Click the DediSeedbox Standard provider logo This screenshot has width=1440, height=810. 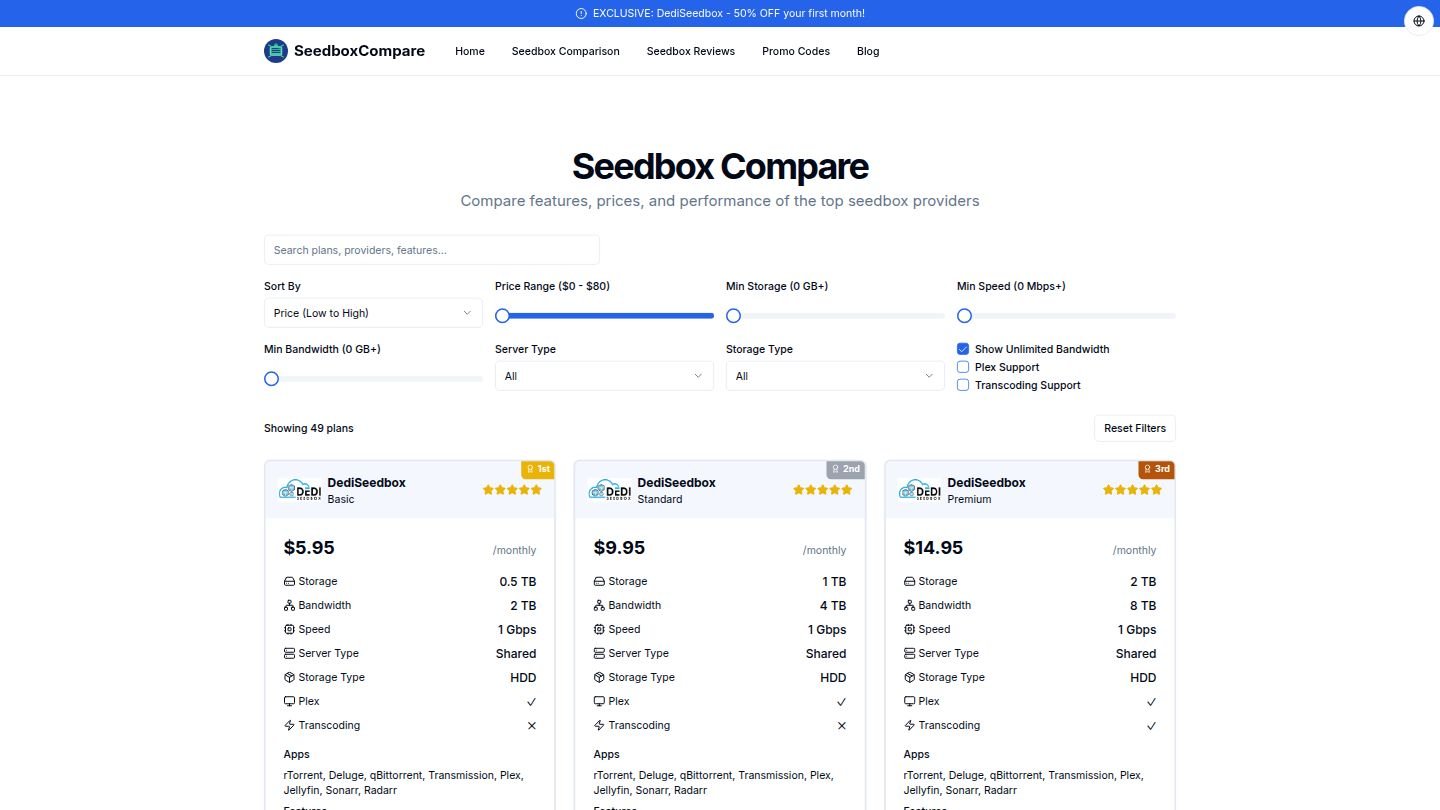(609, 490)
